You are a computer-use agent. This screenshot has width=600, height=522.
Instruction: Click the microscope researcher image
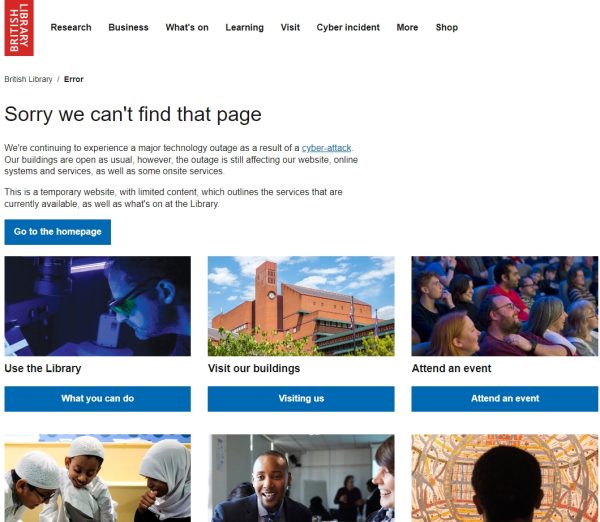click(x=98, y=306)
